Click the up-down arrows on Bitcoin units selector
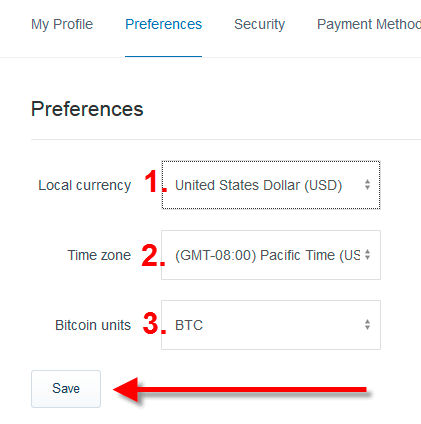Image resolution: width=421 pixels, height=424 pixels. (367, 325)
